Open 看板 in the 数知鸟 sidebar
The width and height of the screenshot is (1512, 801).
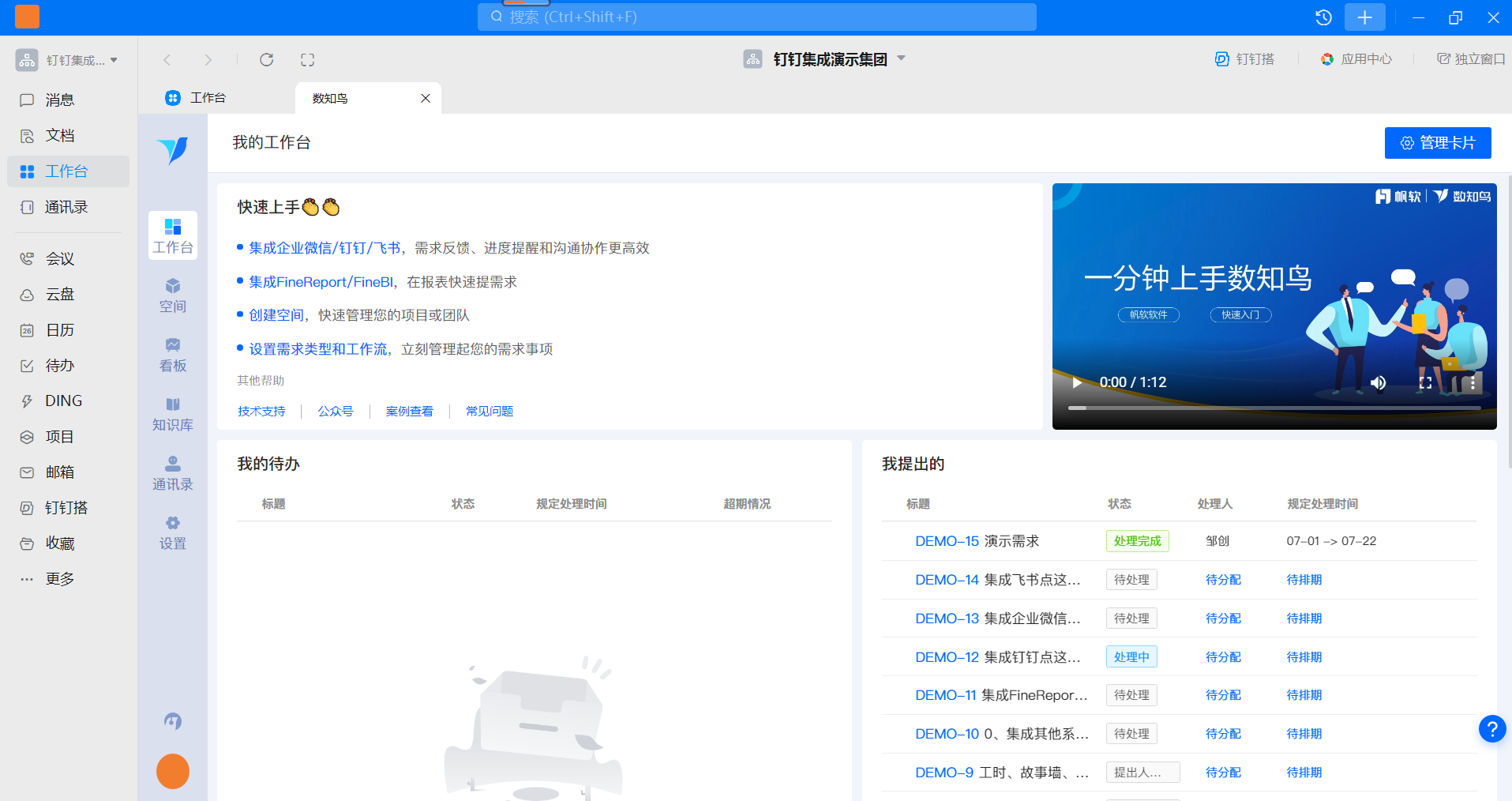point(173,355)
